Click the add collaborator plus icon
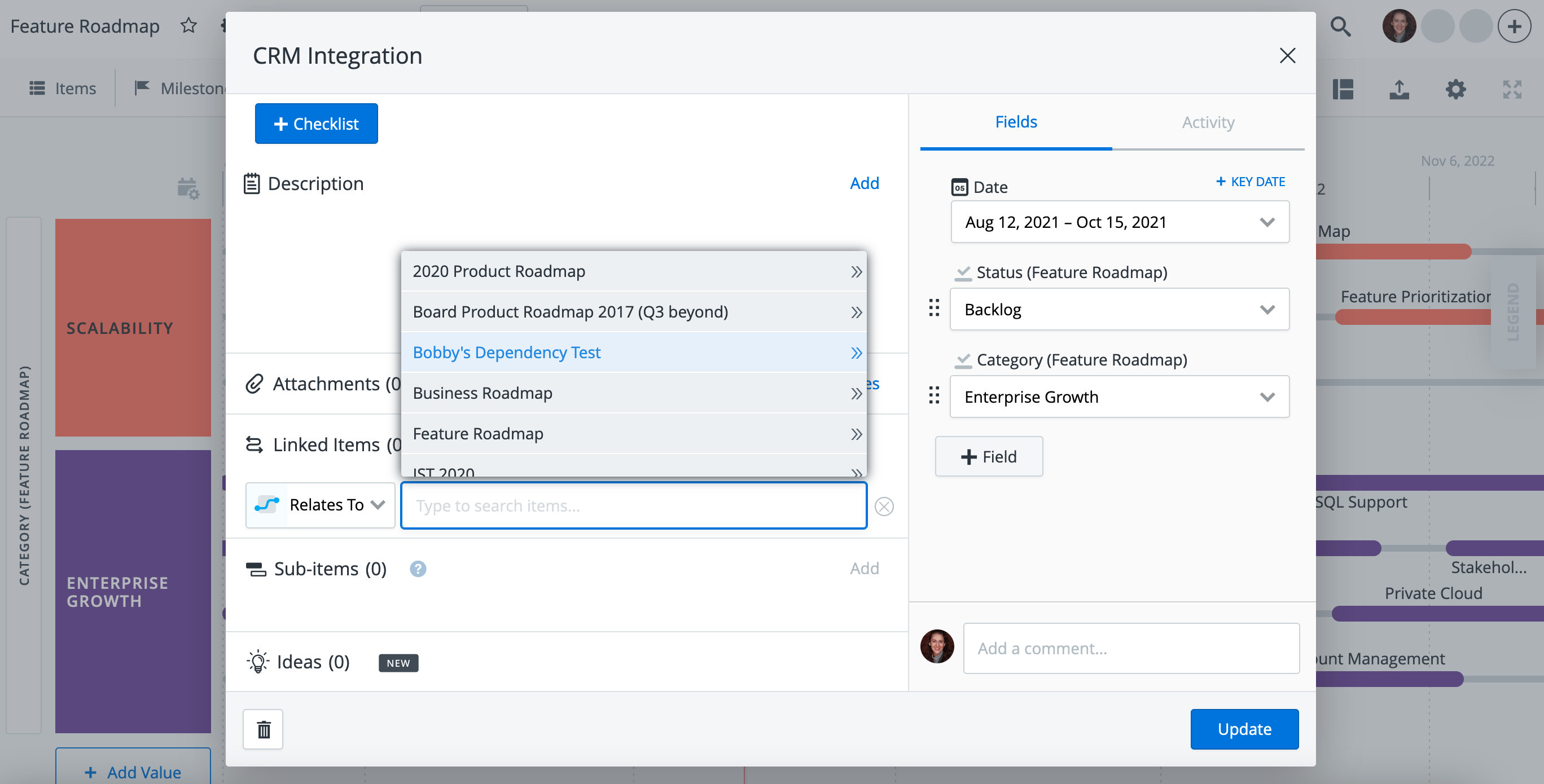This screenshot has height=784, width=1544. tap(1515, 27)
